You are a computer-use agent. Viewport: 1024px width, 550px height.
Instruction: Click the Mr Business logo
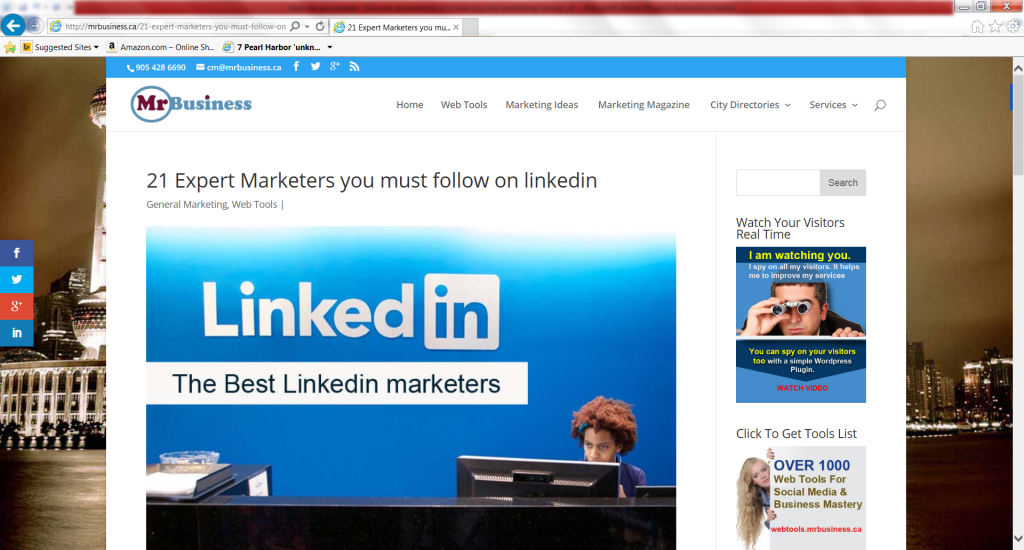pos(191,104)
